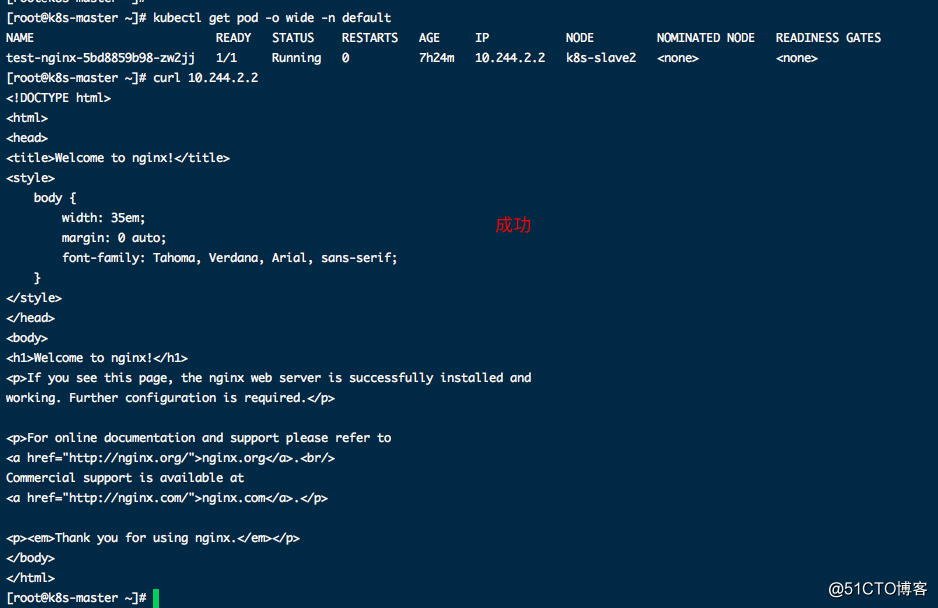This screenshot has height=608, width=938.
Task: Click the 7h24m age value
Action: pos(436,58)
